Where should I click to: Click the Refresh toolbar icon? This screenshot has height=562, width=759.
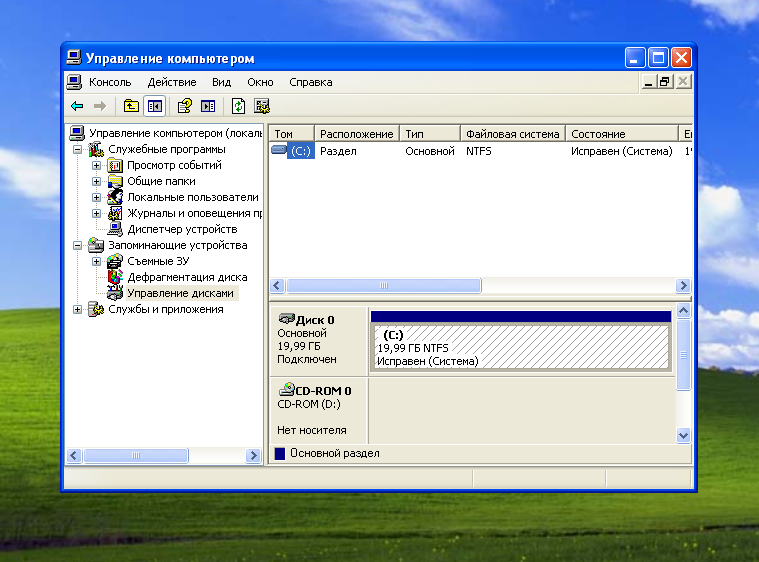click(239, 106)
